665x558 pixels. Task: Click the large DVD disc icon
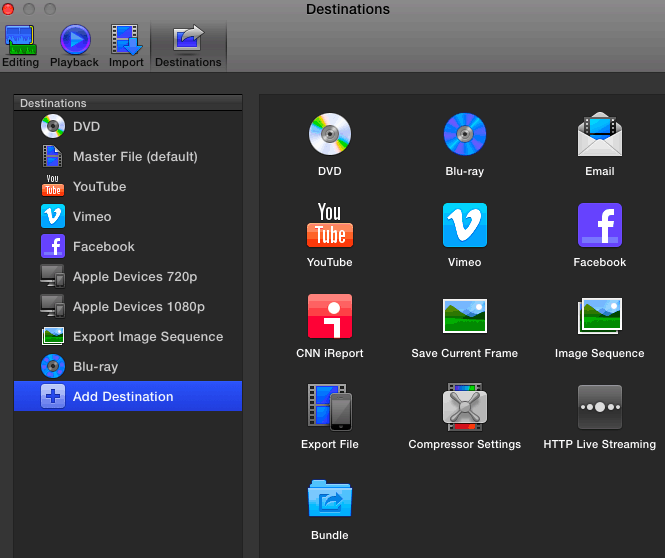click(330, 134)
